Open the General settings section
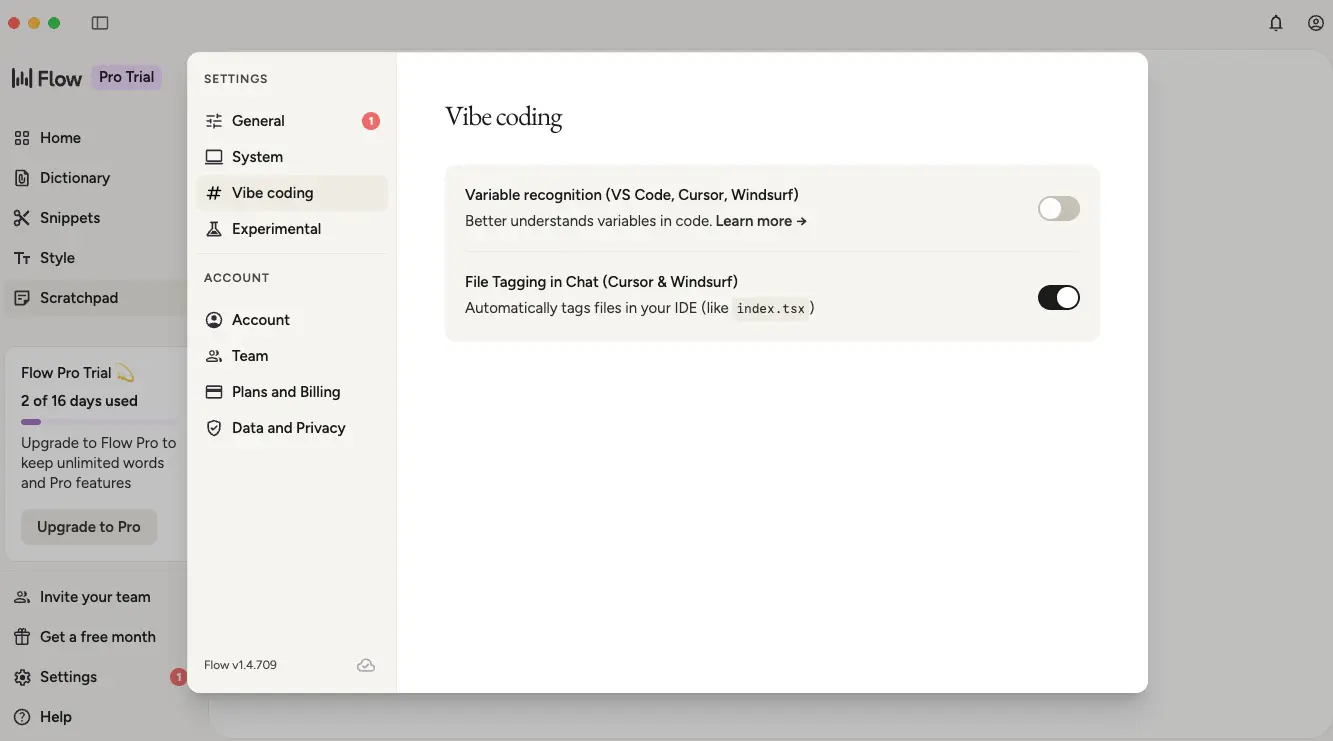Viewport: 1333px width, 741px height. pos(257,120)
